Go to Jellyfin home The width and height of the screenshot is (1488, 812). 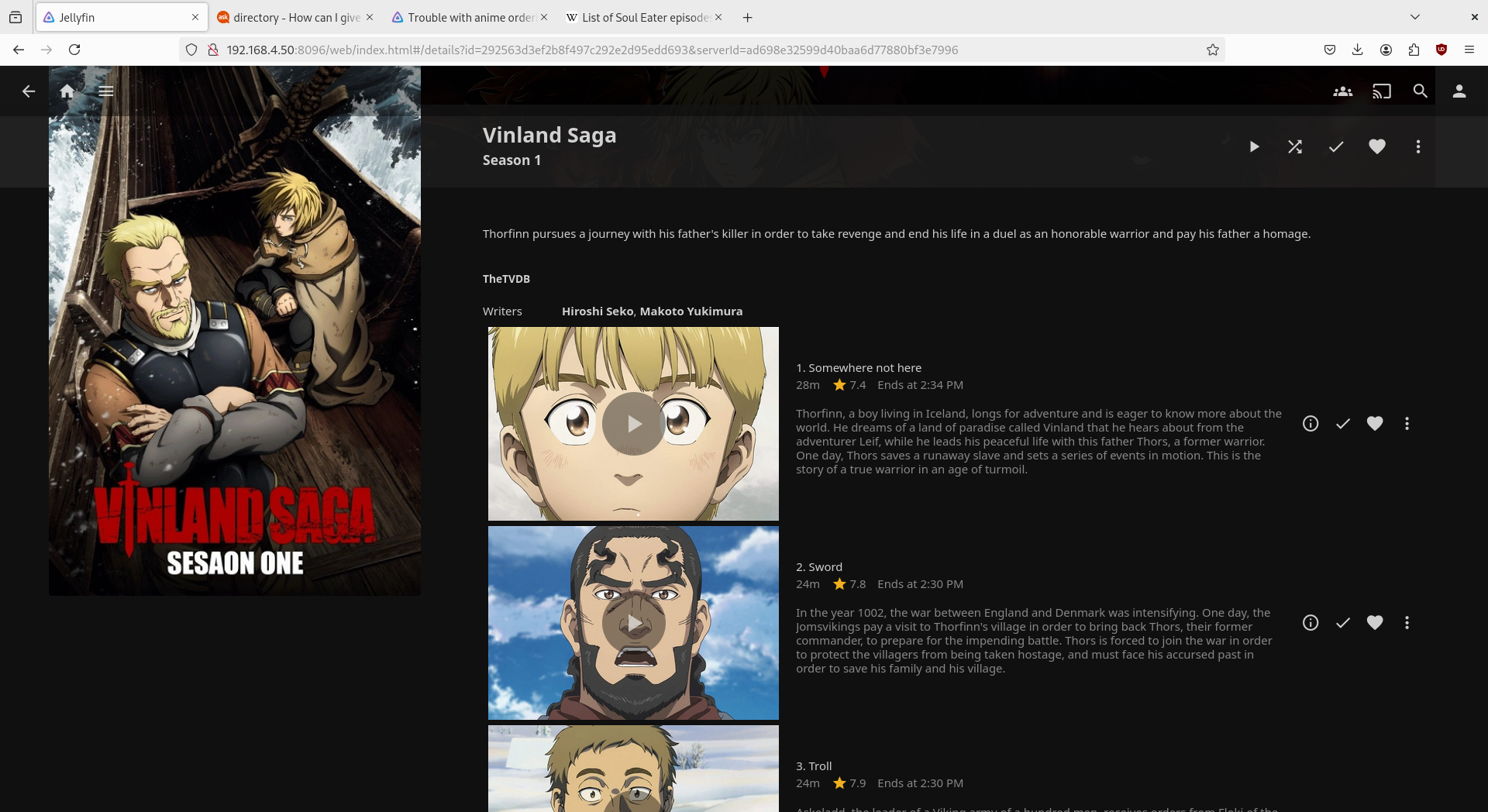tap(67, 91)
